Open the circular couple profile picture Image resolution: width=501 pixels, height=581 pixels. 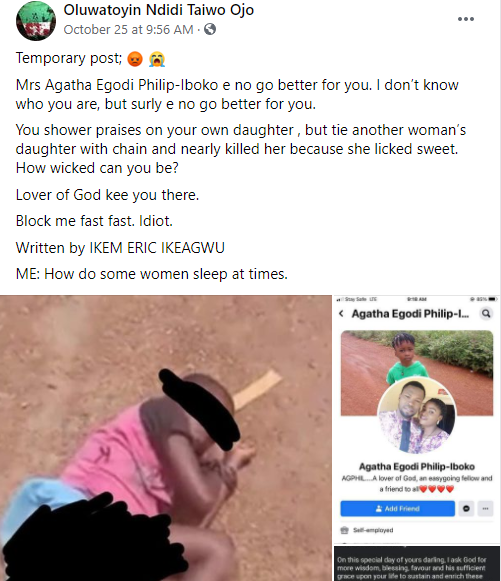point(417,416)
